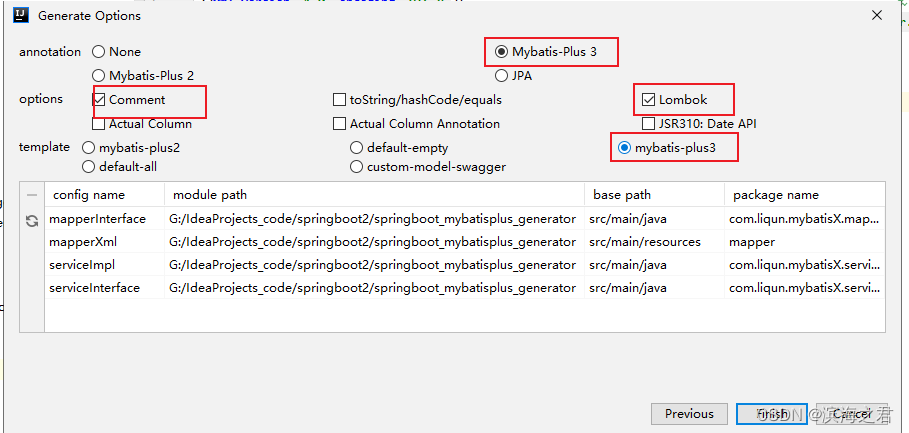Click the config name column header
909x433 pixels.
point(105,195)
